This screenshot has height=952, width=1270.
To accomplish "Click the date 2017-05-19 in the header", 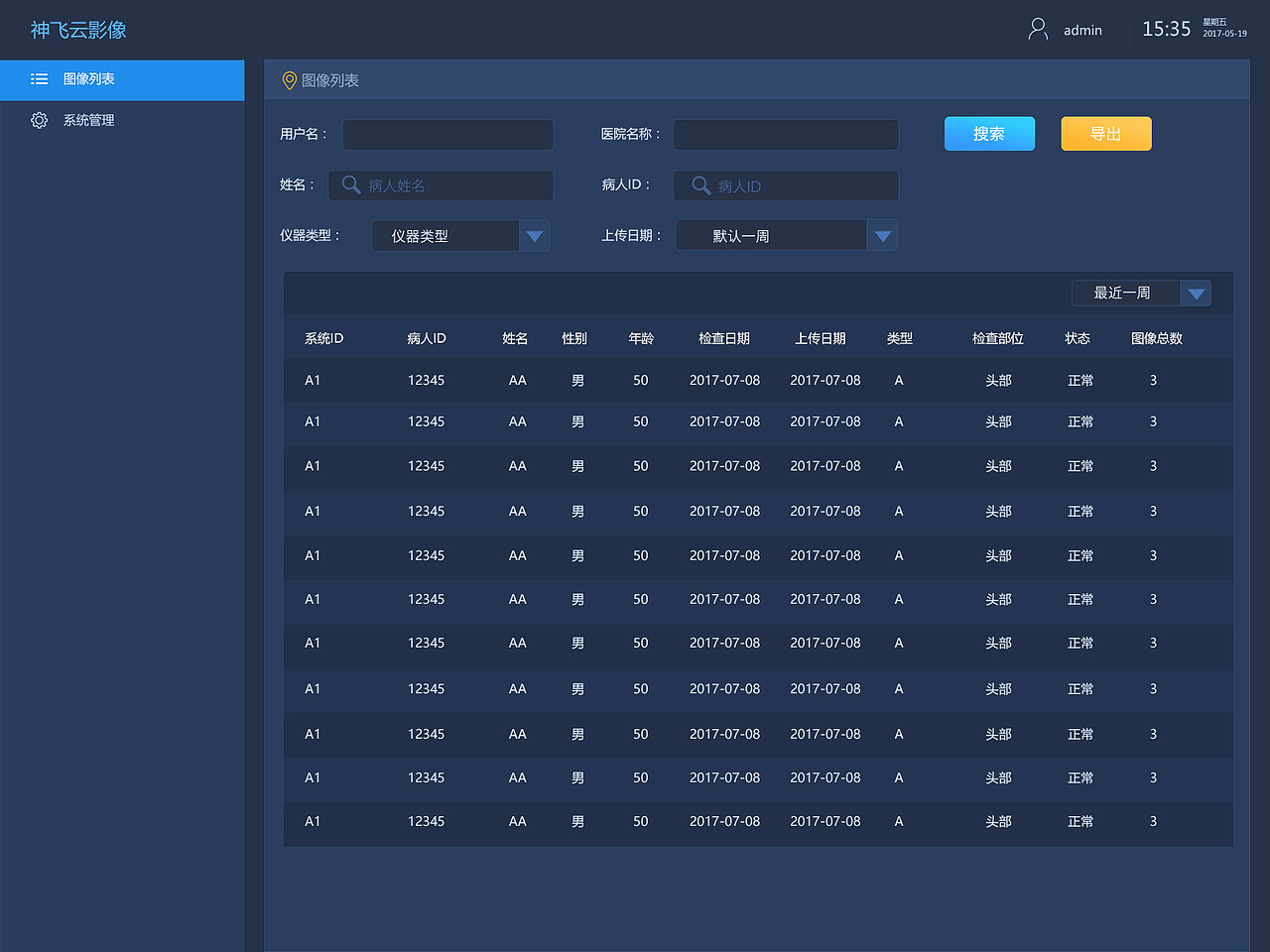I will [1225, 34].
